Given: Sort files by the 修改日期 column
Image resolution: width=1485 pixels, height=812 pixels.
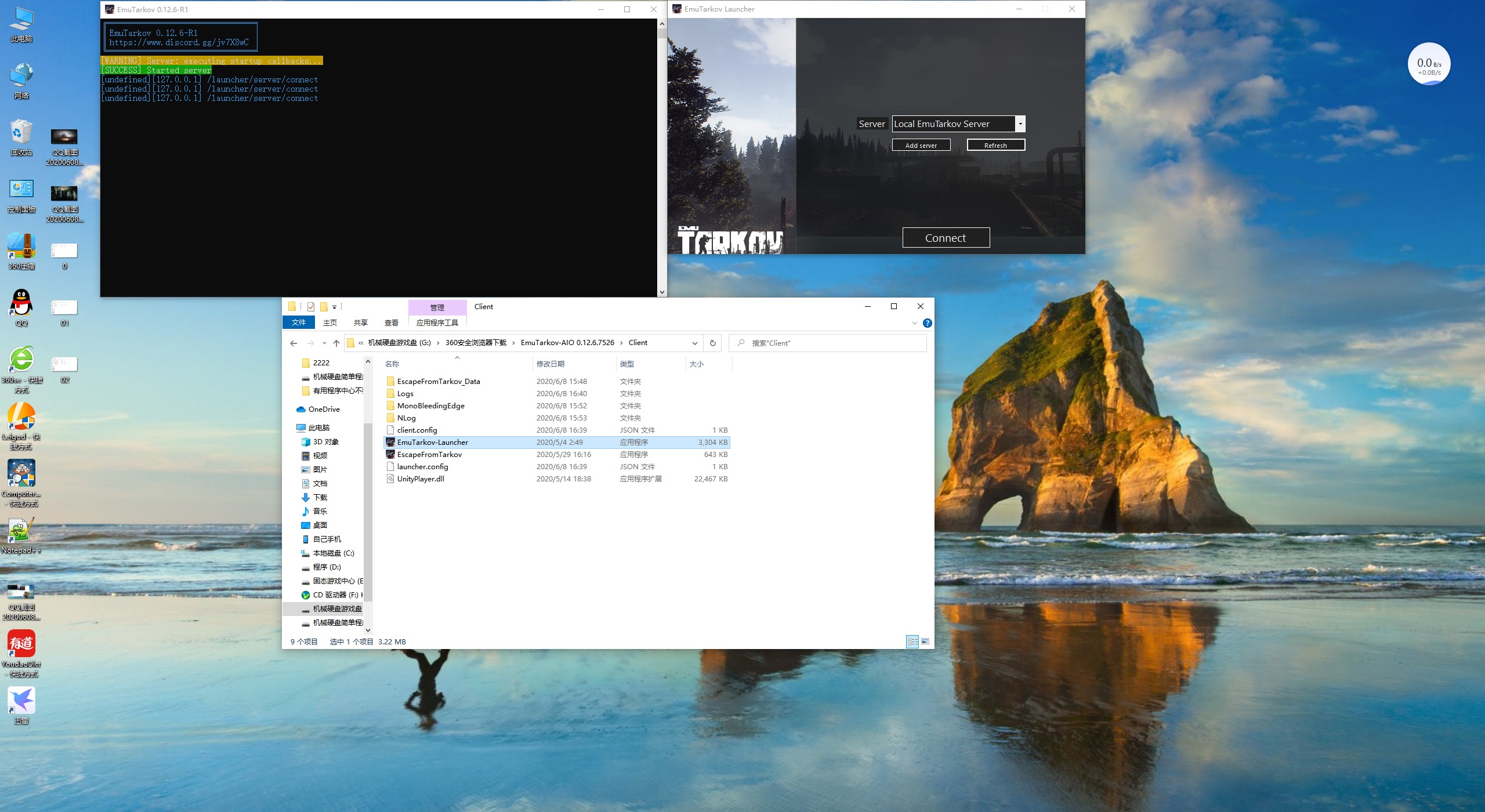Looking at the screenshot, I should pyautogui.click(x=574, y=364).
